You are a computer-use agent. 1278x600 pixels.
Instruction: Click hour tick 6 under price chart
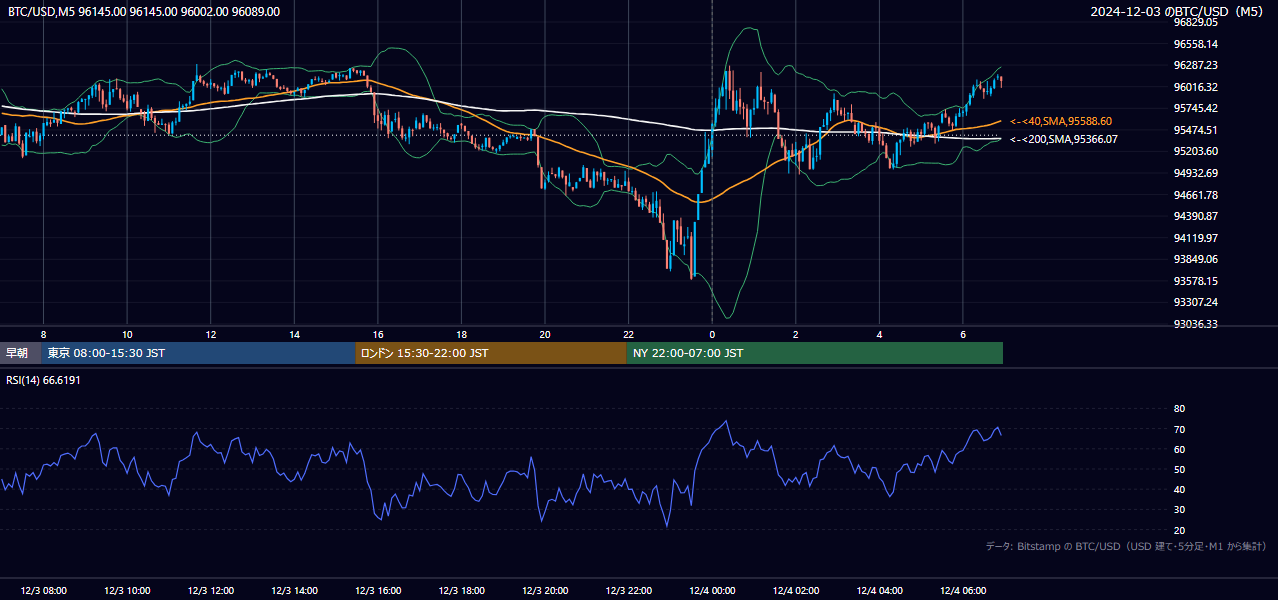pos(963,334)
